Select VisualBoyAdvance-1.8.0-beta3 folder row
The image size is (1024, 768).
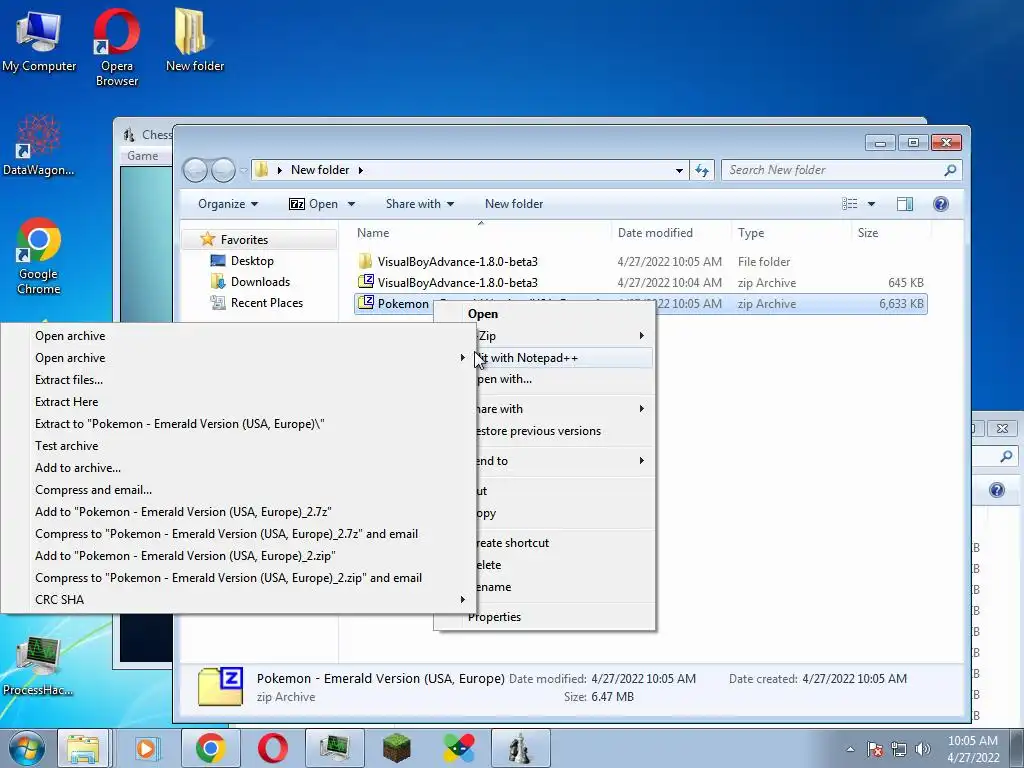[x=640, y=262]
